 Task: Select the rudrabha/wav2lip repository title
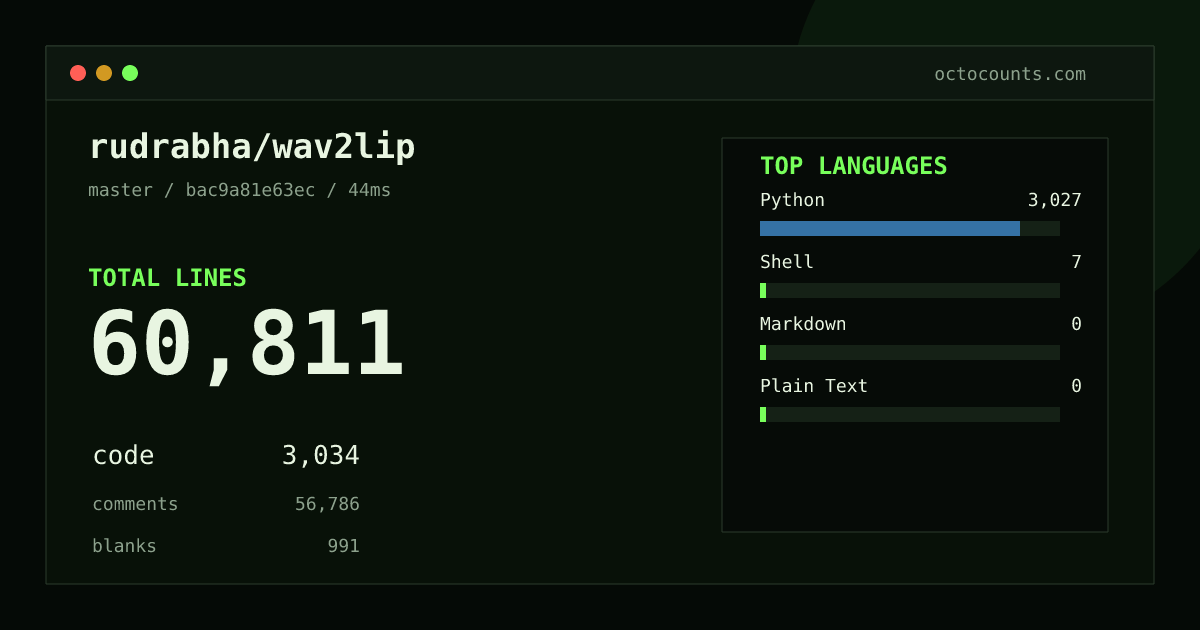click(252, 147)
